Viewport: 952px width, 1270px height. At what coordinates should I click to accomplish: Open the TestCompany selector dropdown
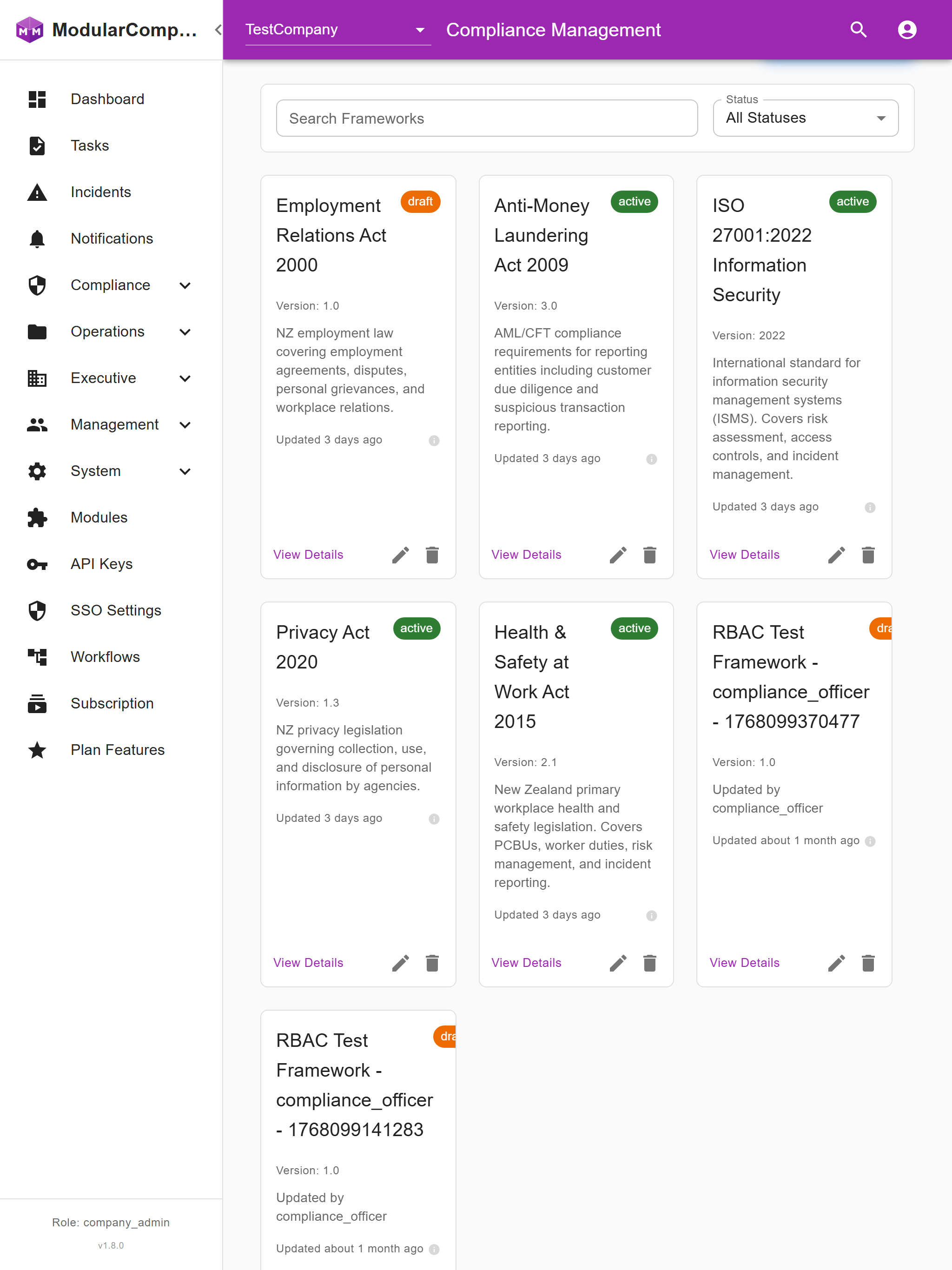[337, 30]
